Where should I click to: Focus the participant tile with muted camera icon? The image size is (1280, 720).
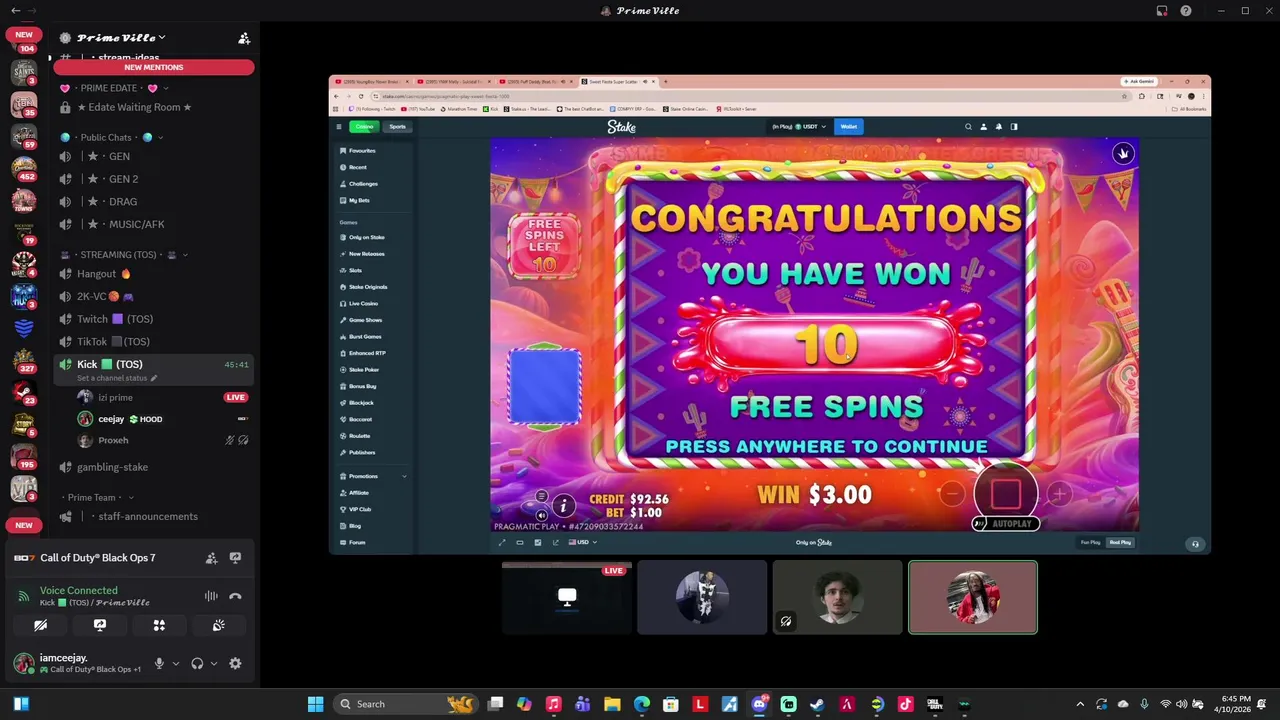tap(837, 597)
